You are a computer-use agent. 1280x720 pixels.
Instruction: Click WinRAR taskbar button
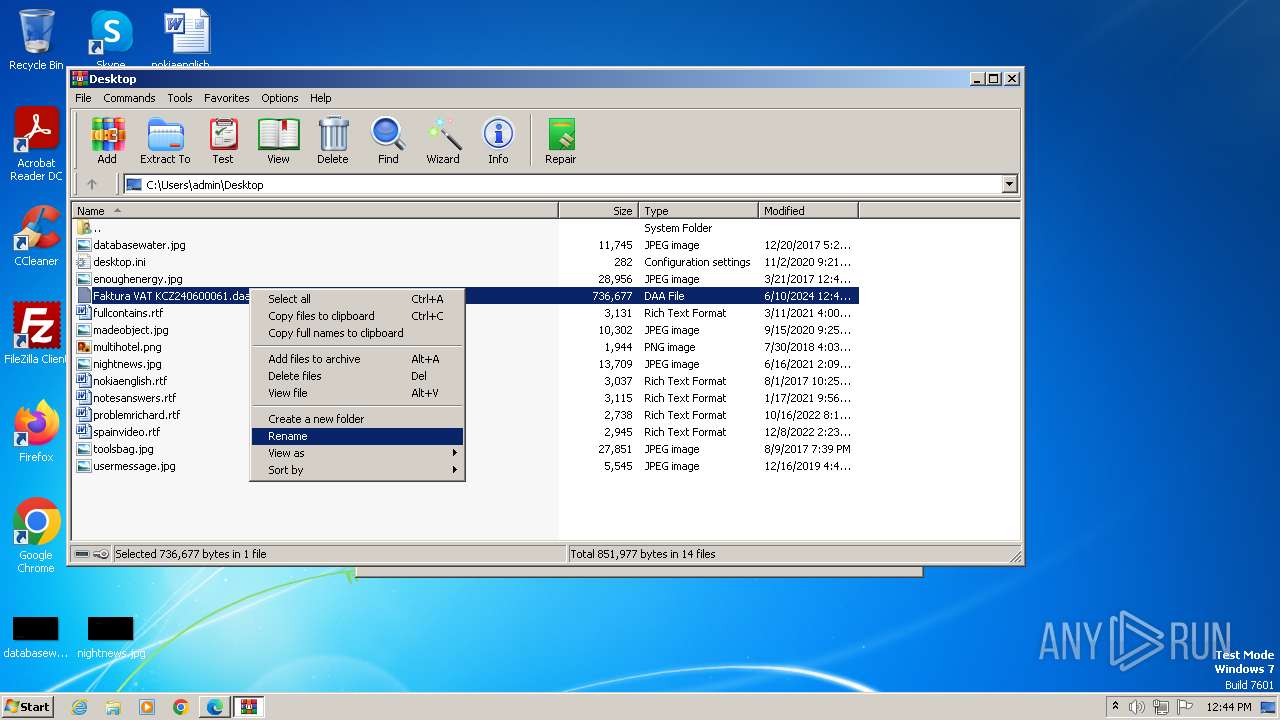[249, 707]
